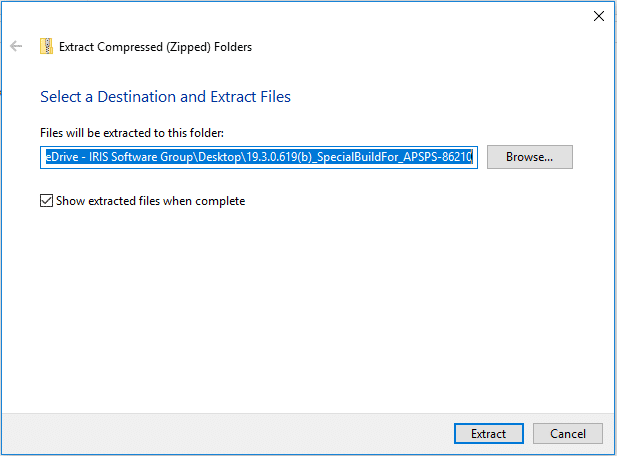Click the back arrow icon
617x456 pixels.
pyautogui.click(x=16, y=46)
